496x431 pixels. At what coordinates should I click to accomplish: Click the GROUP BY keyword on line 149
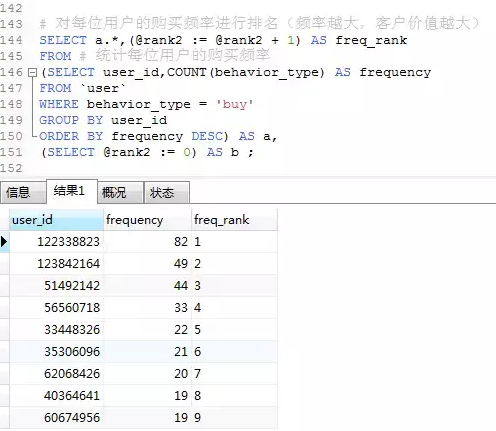tap(71, 120)
